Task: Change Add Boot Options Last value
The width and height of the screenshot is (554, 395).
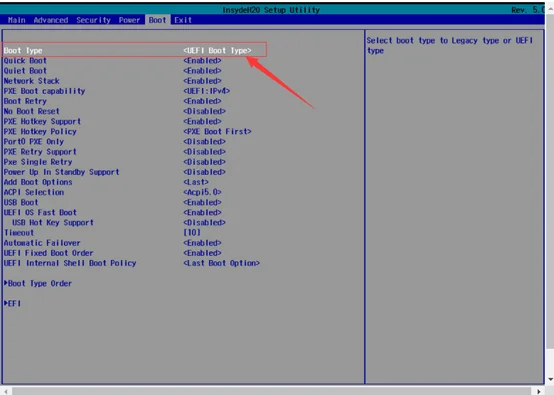Action: pyautogui.click(x=196, y=182)
